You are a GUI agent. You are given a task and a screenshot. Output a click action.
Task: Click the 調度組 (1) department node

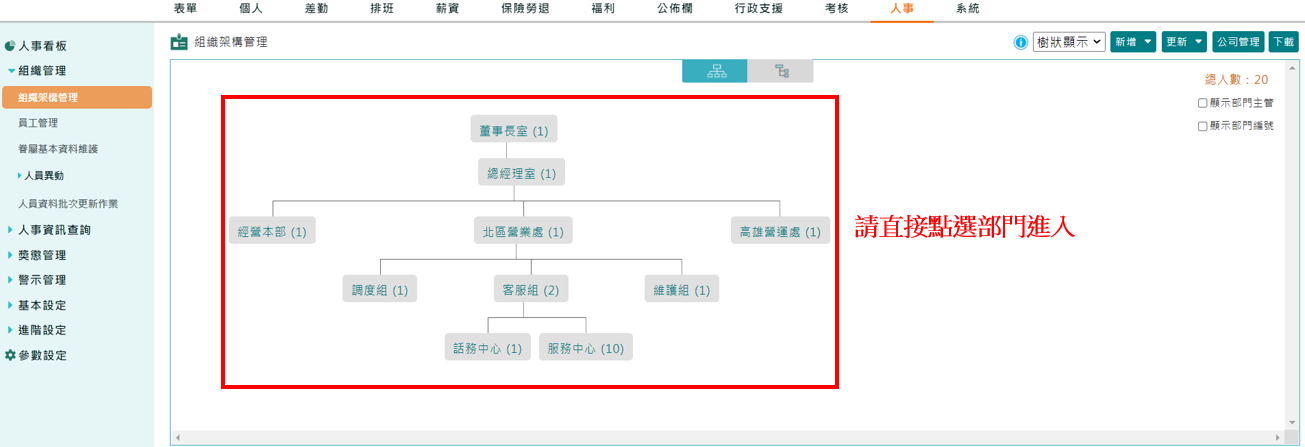click(x=380, y=289)
